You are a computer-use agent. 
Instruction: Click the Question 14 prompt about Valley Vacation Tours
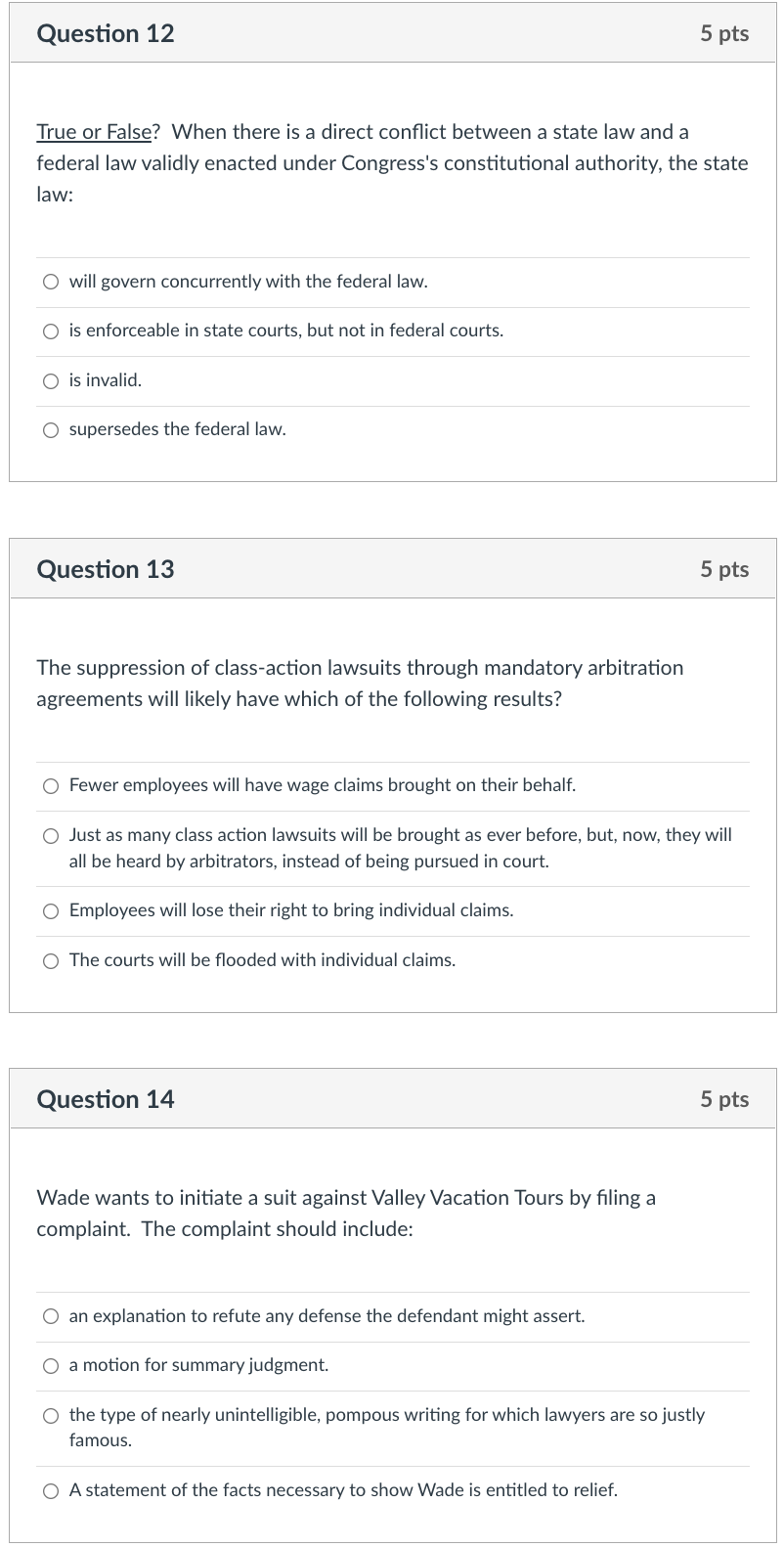click(346, 1213)
